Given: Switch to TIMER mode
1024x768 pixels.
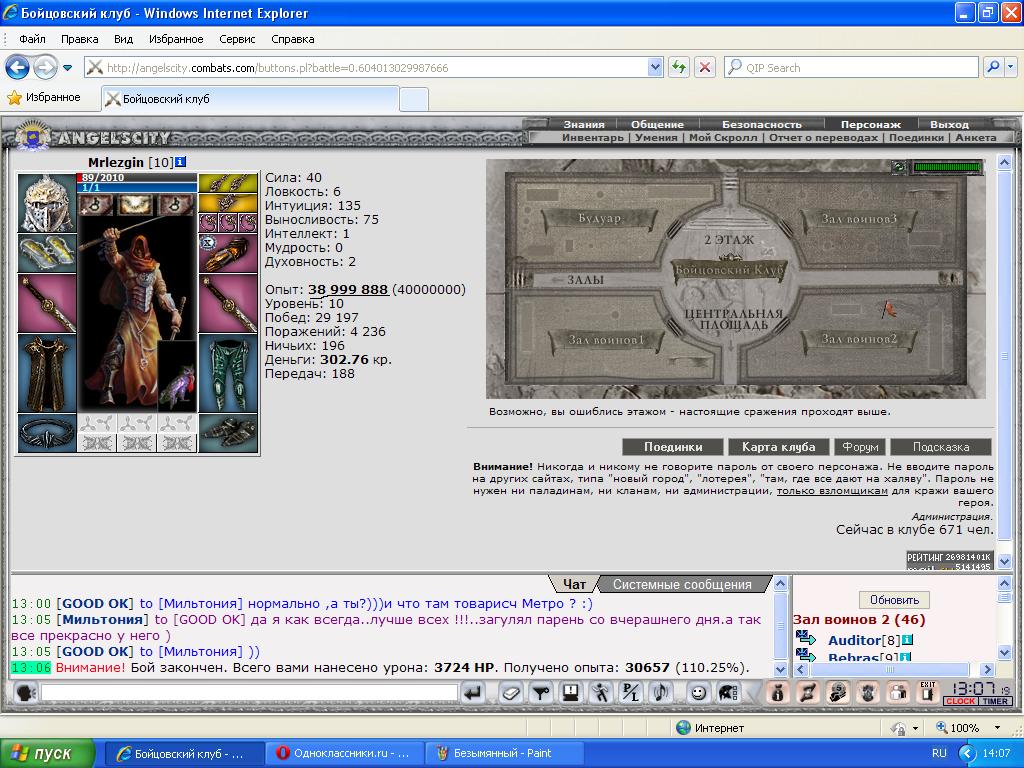Looking at the screenshot, I should [995, 701].
